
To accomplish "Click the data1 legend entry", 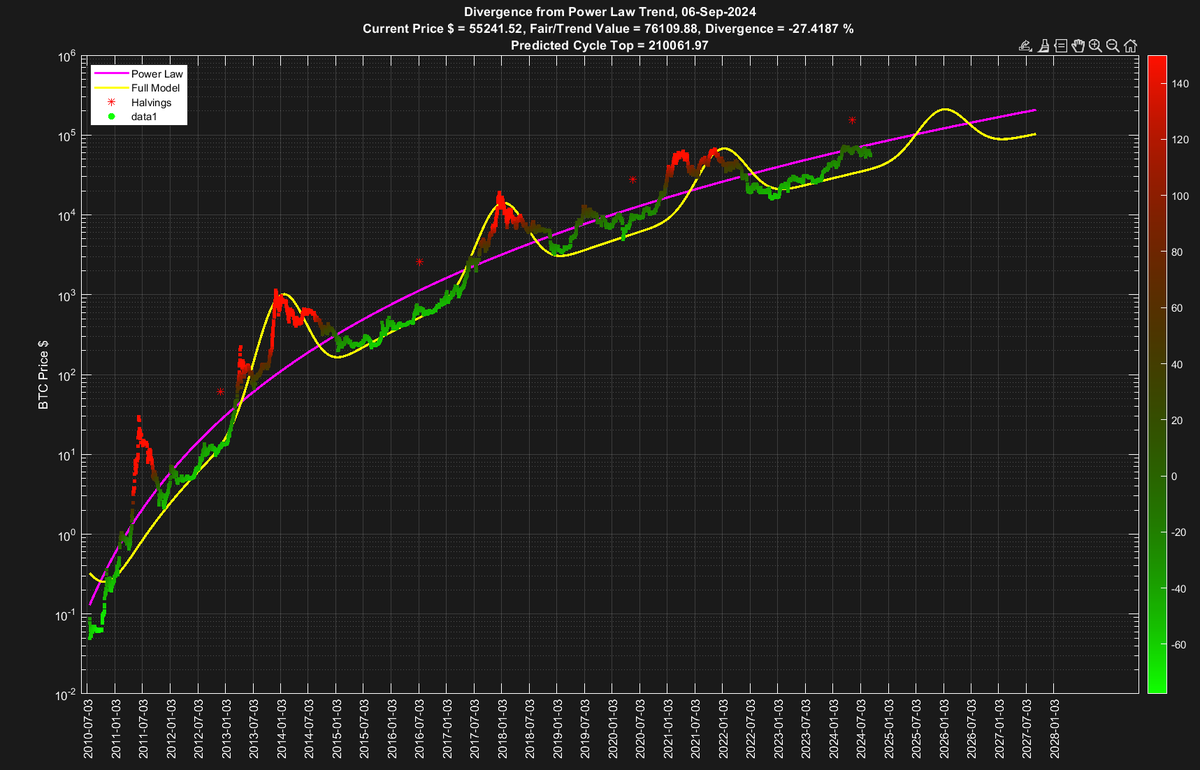I will coord(146,117).
